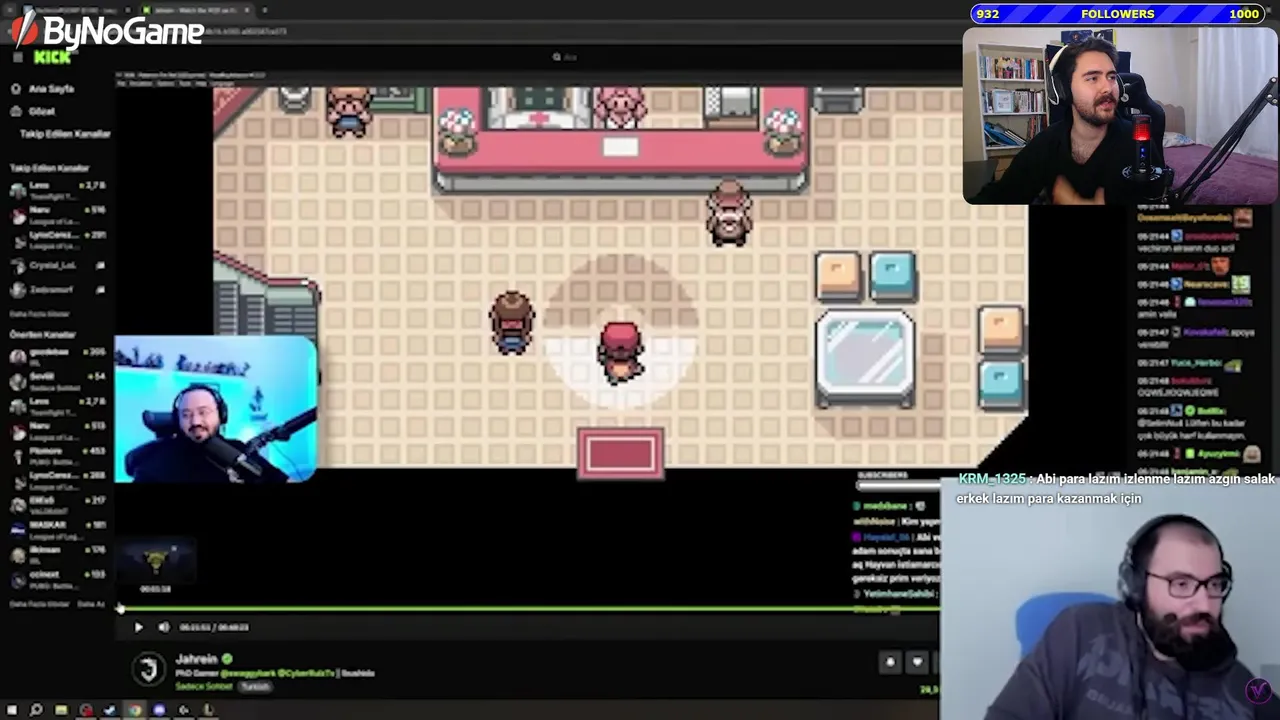Open the Naru followed channel with 516 viewers
The image size is (1280, 720).
57,214
